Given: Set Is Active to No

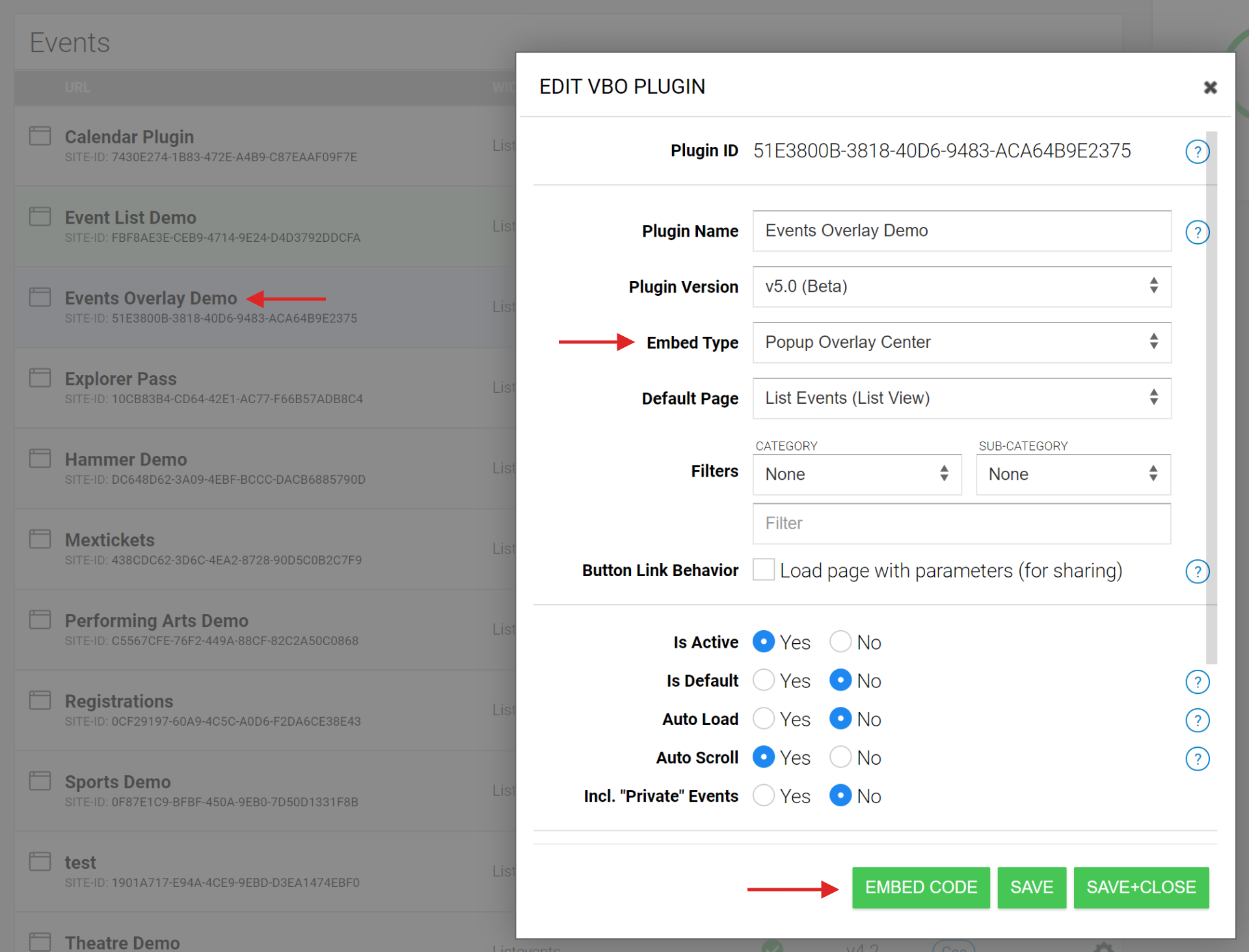Looking at the screenshot, I should (x=840, y=642).
